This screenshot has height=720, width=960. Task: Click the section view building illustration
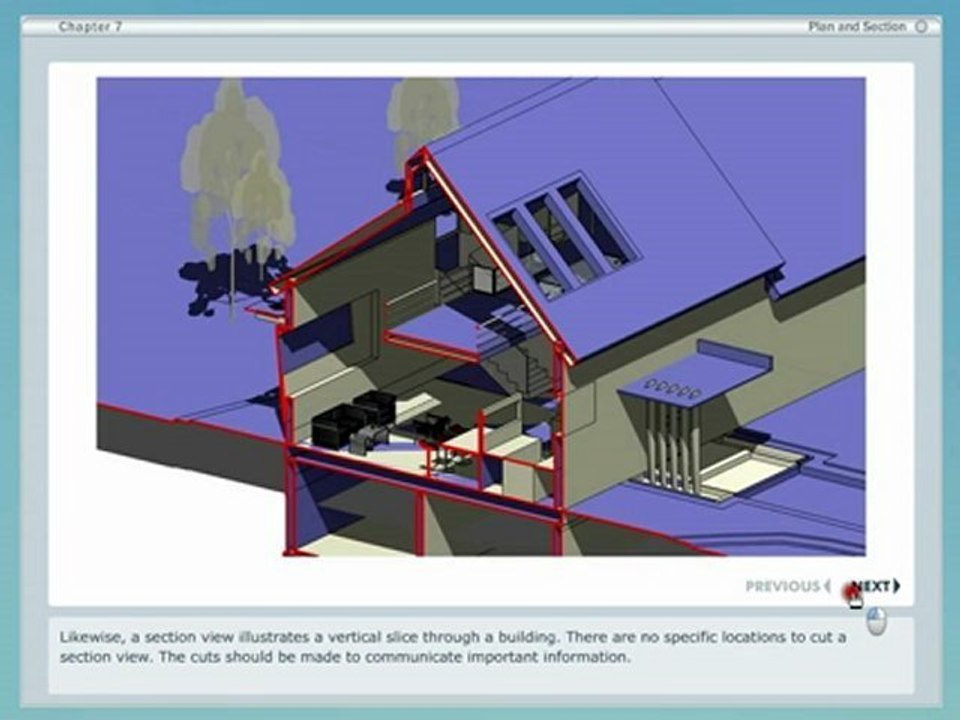click(481, 317)
